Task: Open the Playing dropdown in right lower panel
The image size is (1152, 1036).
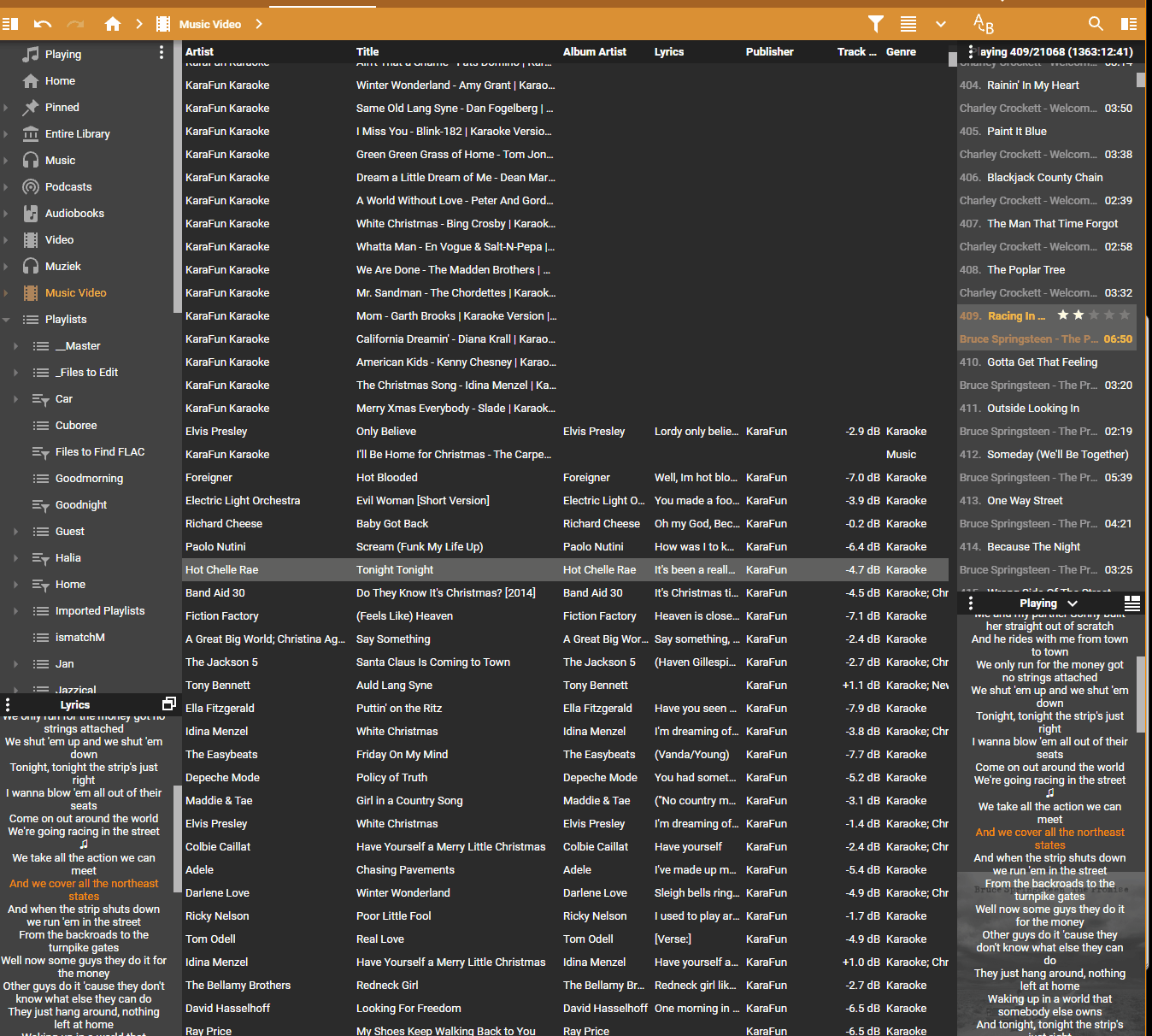Action: pos(1049,603)
